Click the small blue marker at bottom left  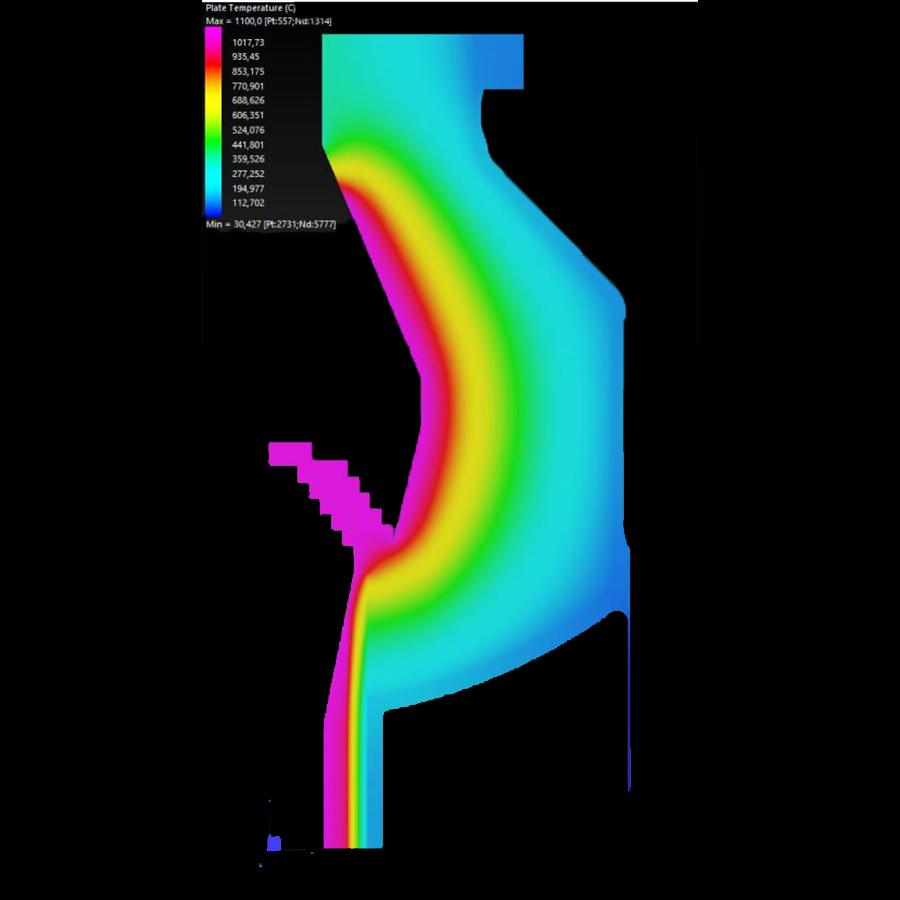tap(274, 843)
